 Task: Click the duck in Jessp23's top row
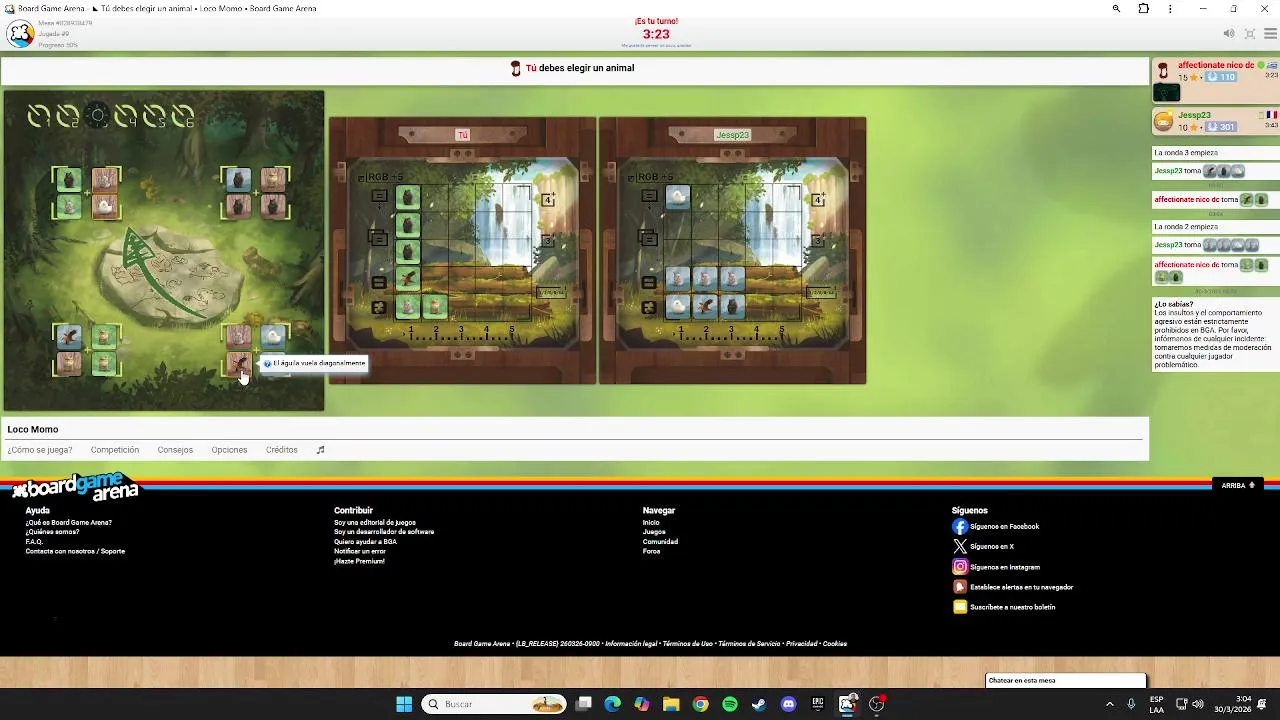pyautogui.click(x=678, y=197)
